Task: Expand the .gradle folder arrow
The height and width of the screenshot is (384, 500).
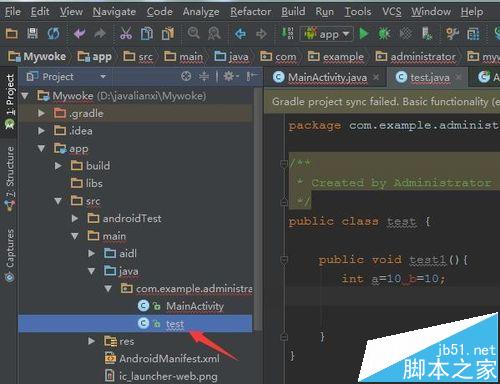Action: (x=41, y=113)
